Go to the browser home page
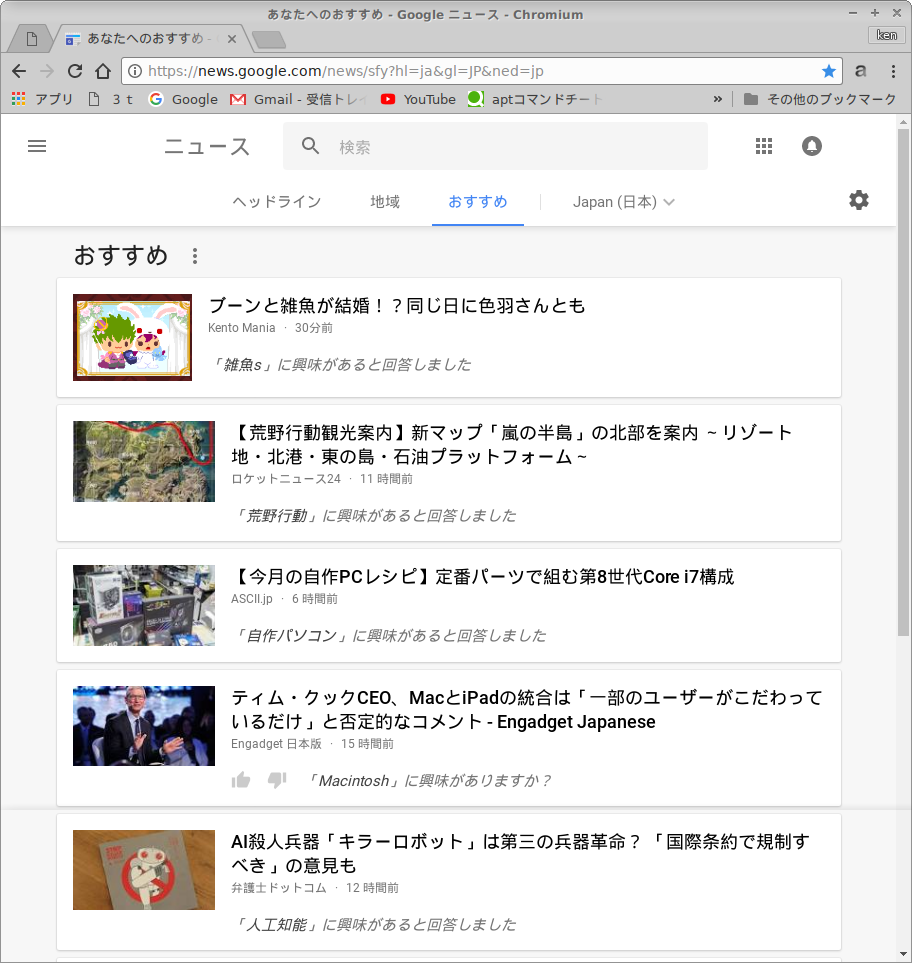 tap(103, 71)
